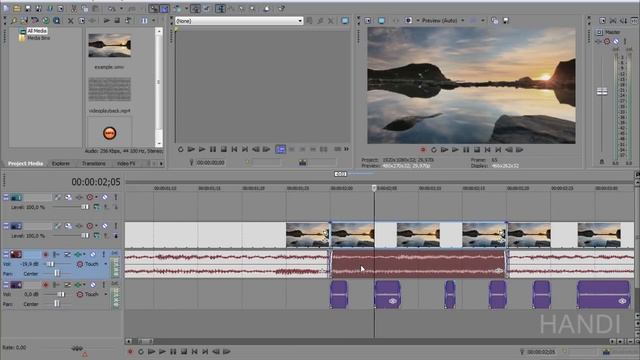Switch to the Project Media tab
This screenshot has height=360, width=640.
coord(25,164)
